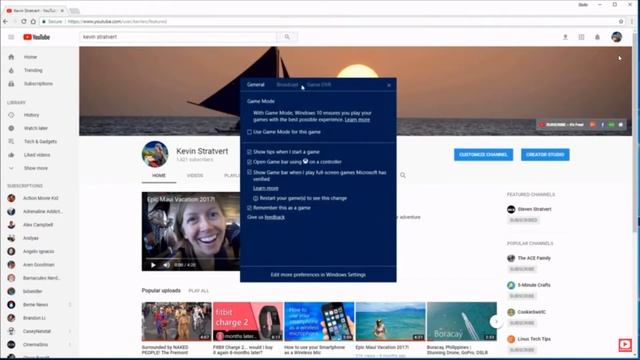This screenshot has width=640, height=360.
Task: Click Edit more preferences in Windows Settings
Action: click(x=318, y=275)
